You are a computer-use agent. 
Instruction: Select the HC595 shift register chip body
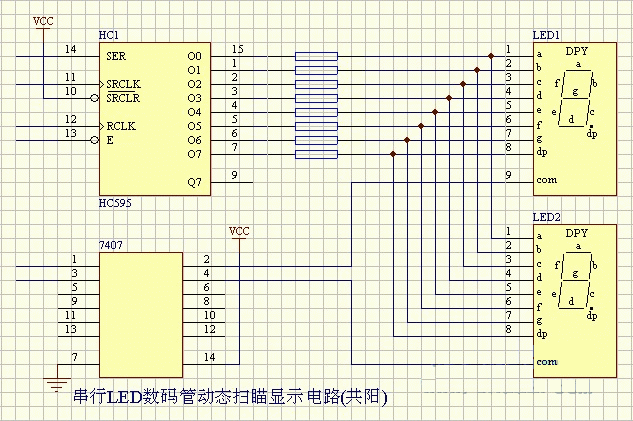point(155,119)
